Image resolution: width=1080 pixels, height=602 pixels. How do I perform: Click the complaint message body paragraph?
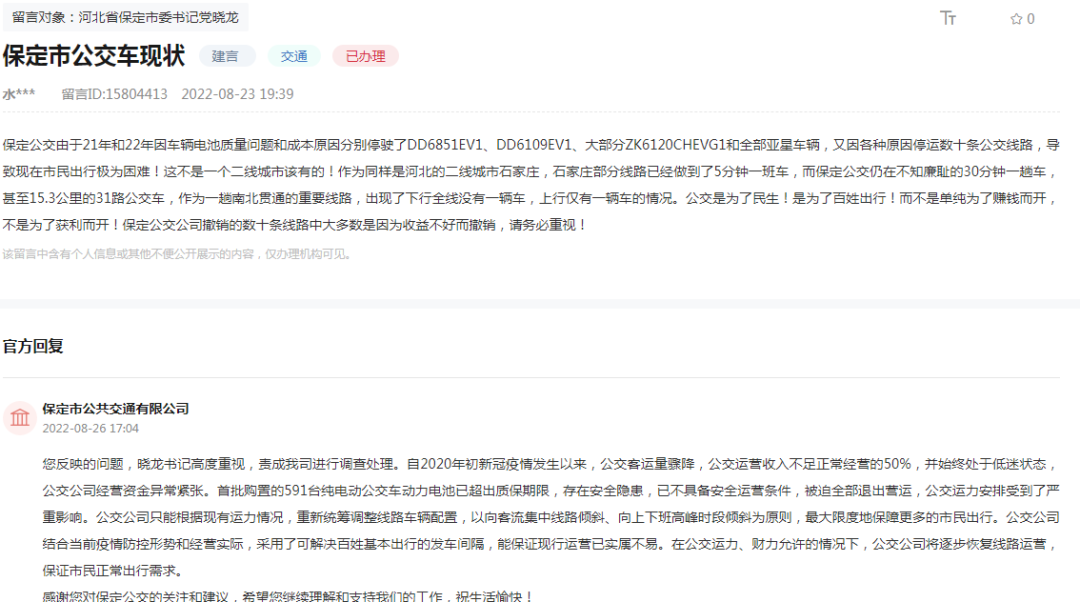pyautogui.click(x=531, y=185)
